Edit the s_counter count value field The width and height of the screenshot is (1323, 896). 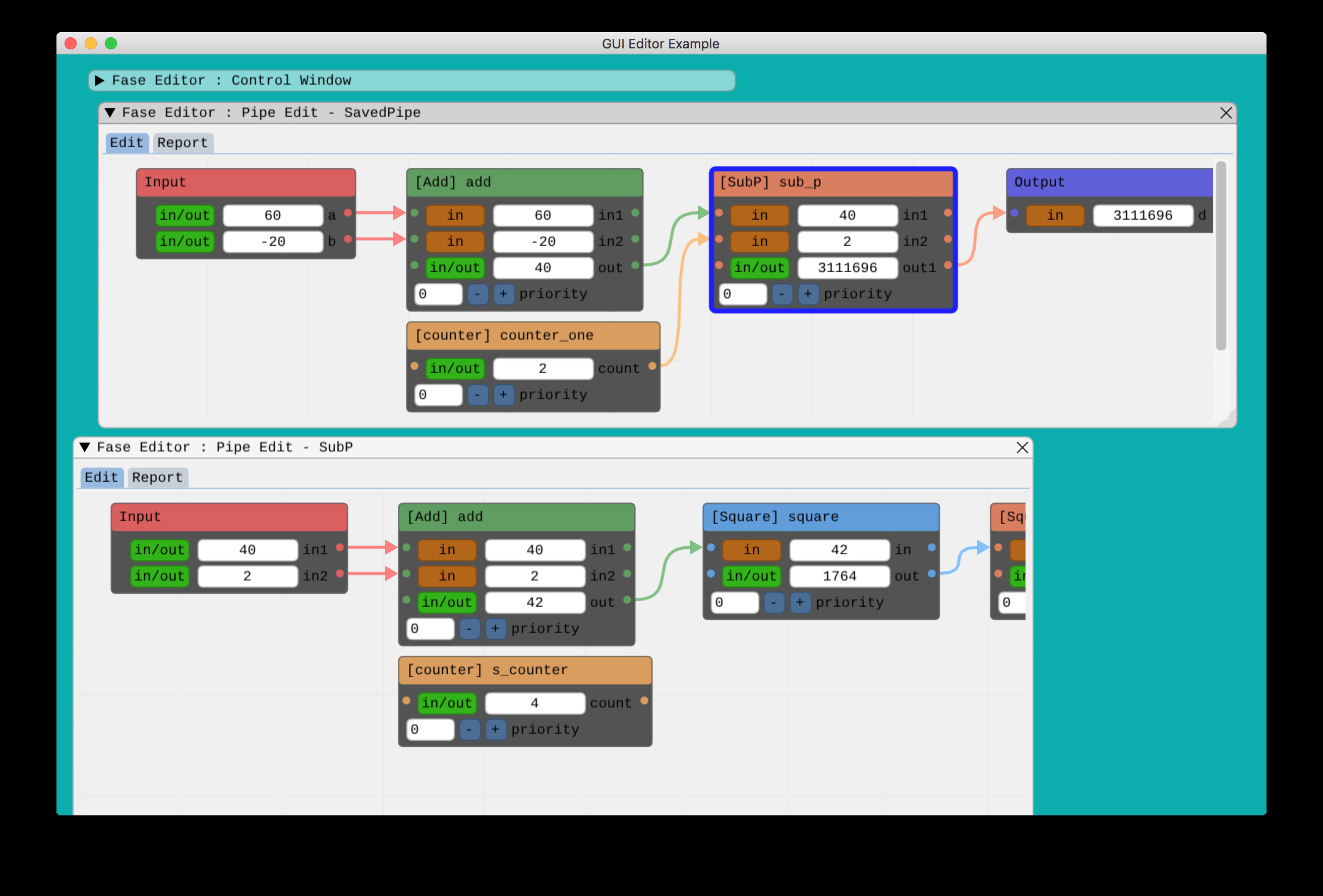pos(534,703)
